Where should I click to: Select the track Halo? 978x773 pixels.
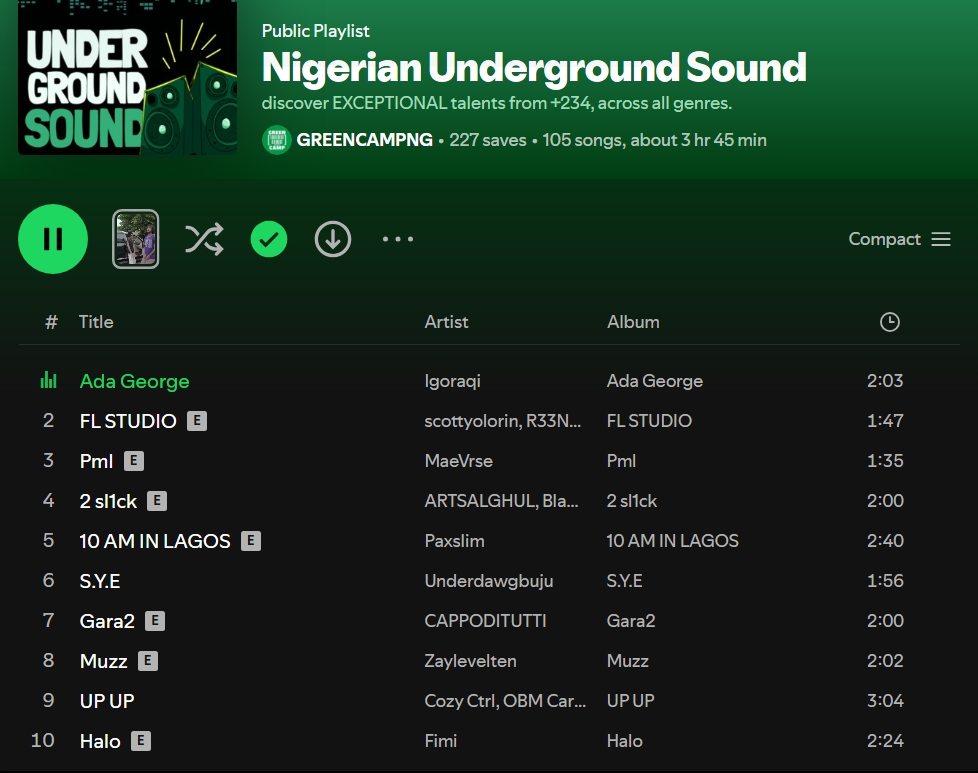point(100,741)
